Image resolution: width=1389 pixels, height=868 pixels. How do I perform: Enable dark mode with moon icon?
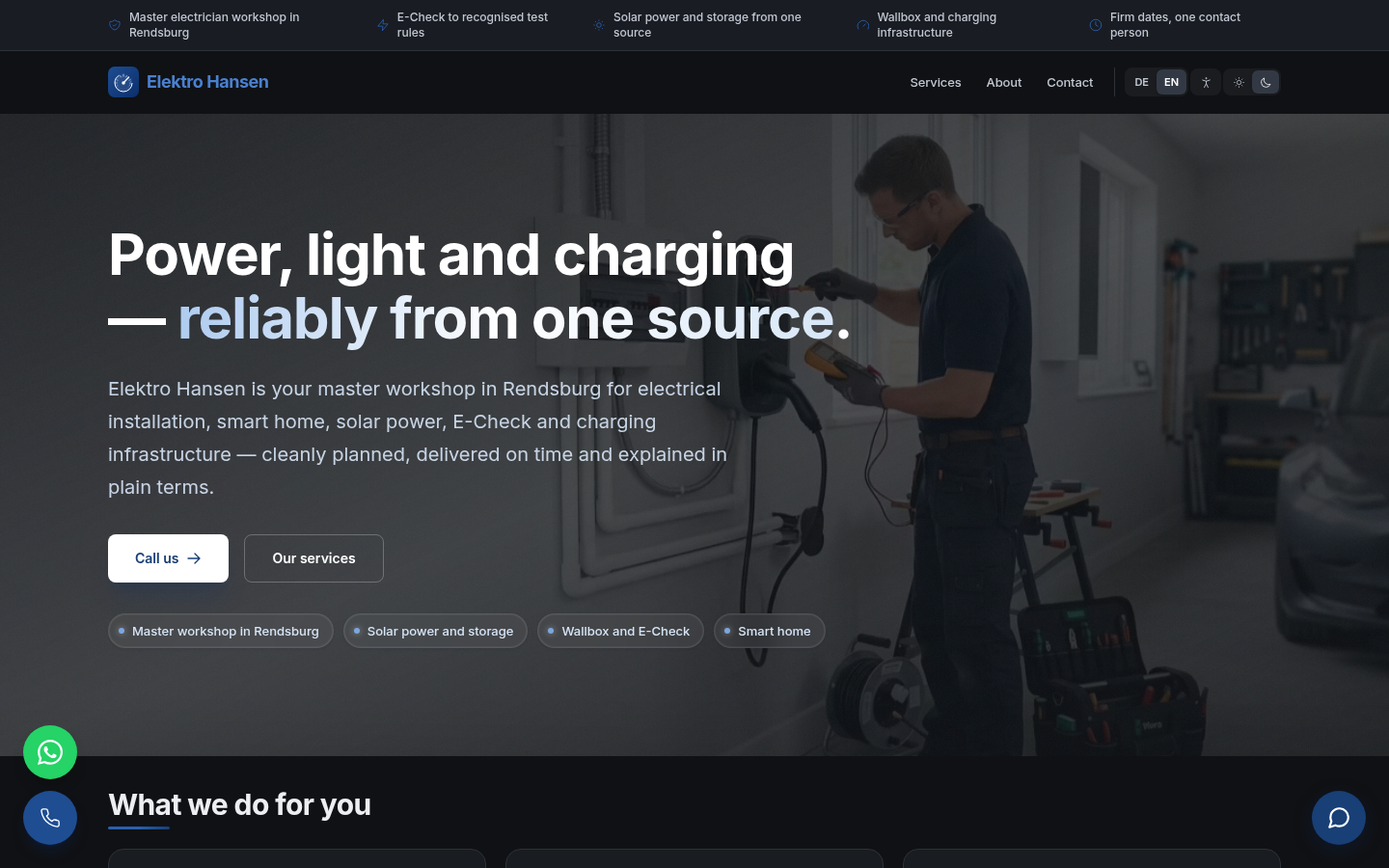click(1266, 82)
